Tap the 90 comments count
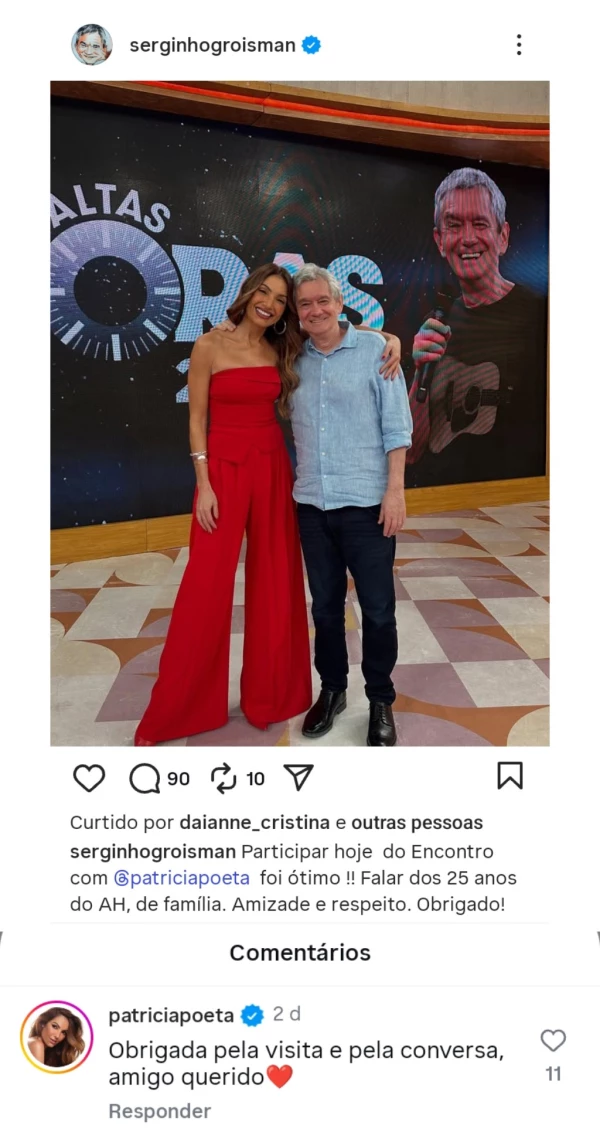The image size is (600, 1146). point(178,779)
